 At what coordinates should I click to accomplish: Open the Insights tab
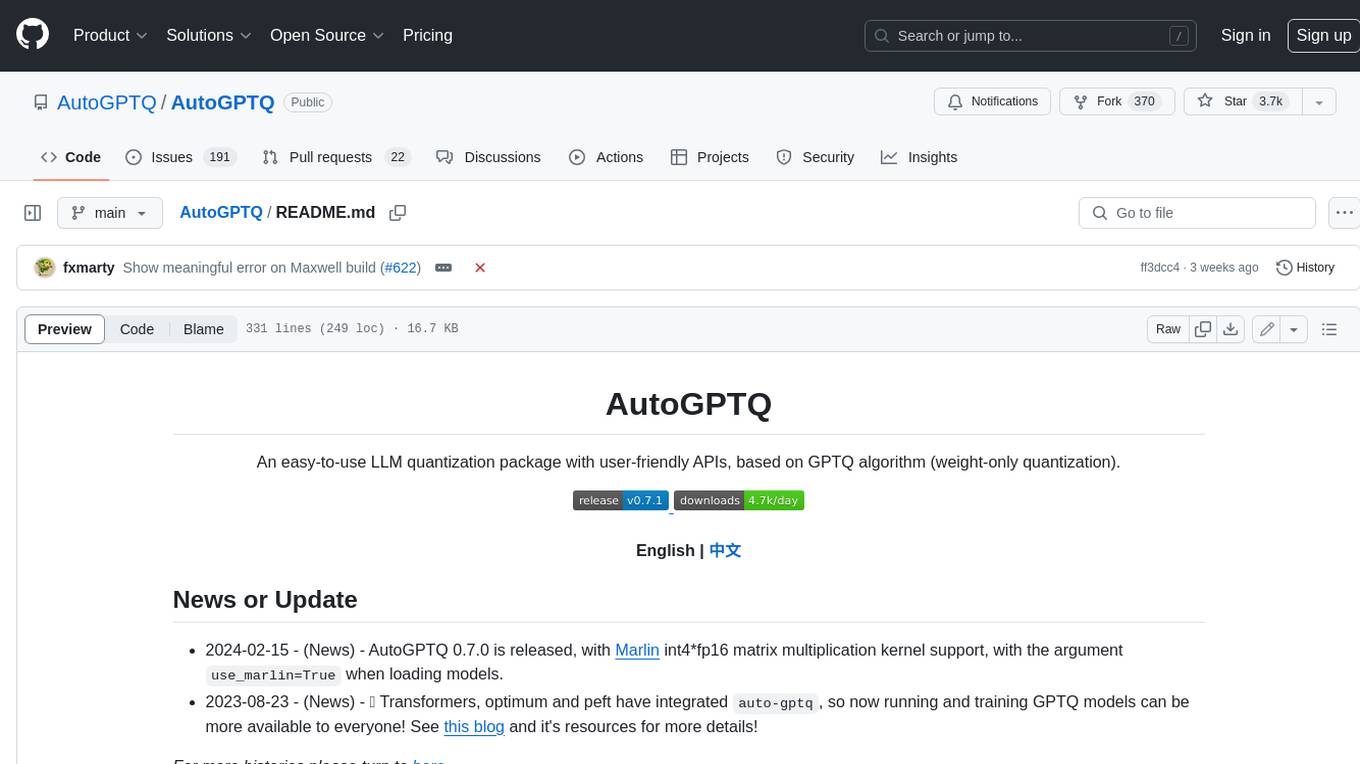point(919,157)
